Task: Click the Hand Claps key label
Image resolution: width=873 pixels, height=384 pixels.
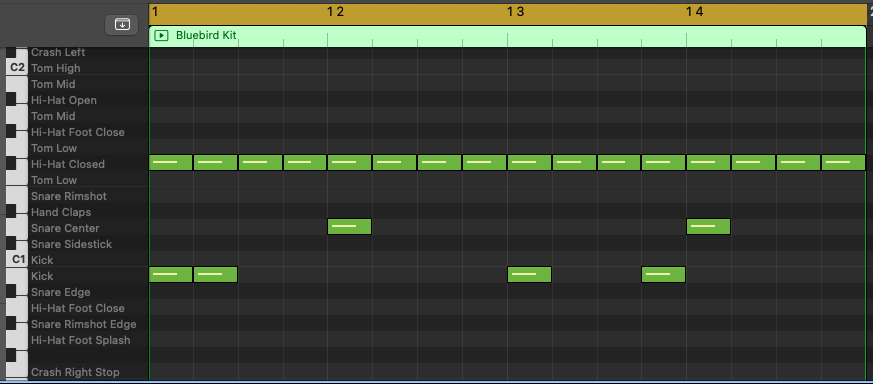Action: pos(61,212)
